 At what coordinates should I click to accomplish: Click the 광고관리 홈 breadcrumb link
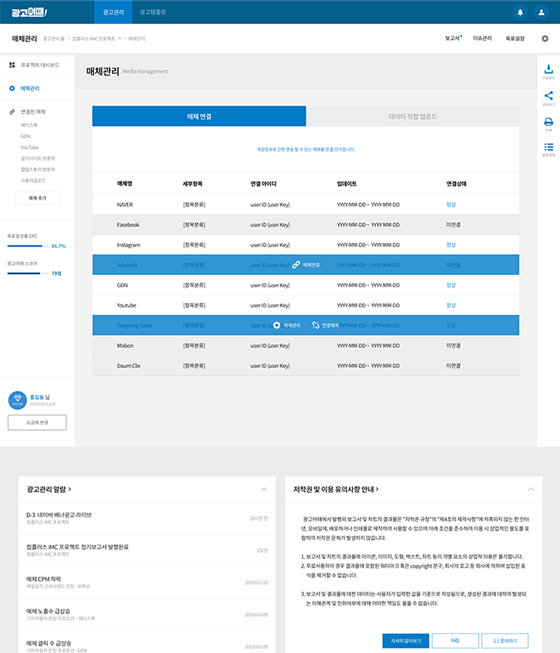pyautogui.click(x=54, y=38)
